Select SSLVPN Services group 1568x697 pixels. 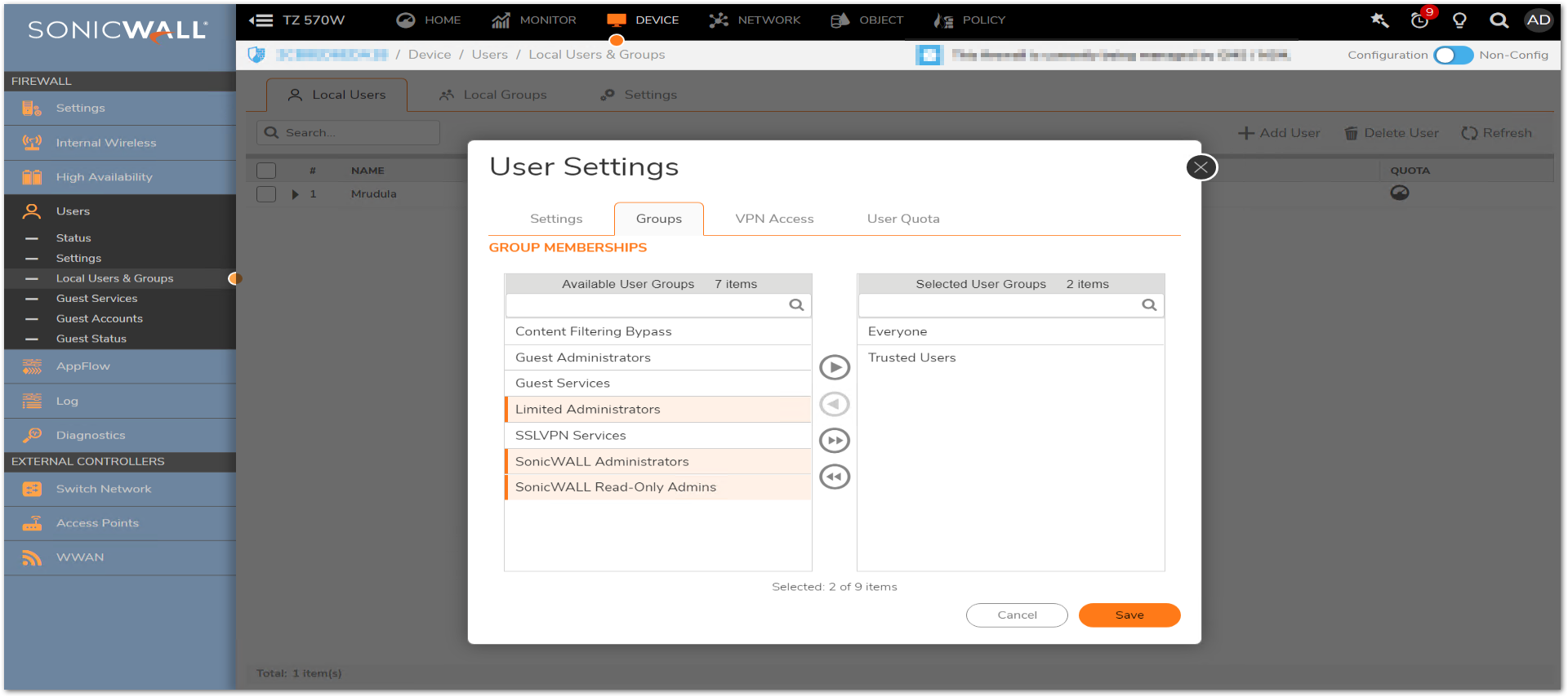pyautogui.click(x=658, y=436)
